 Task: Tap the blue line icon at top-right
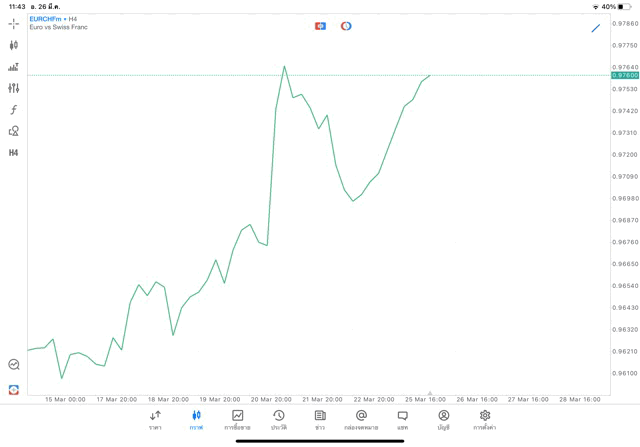(x=596, y=28)
